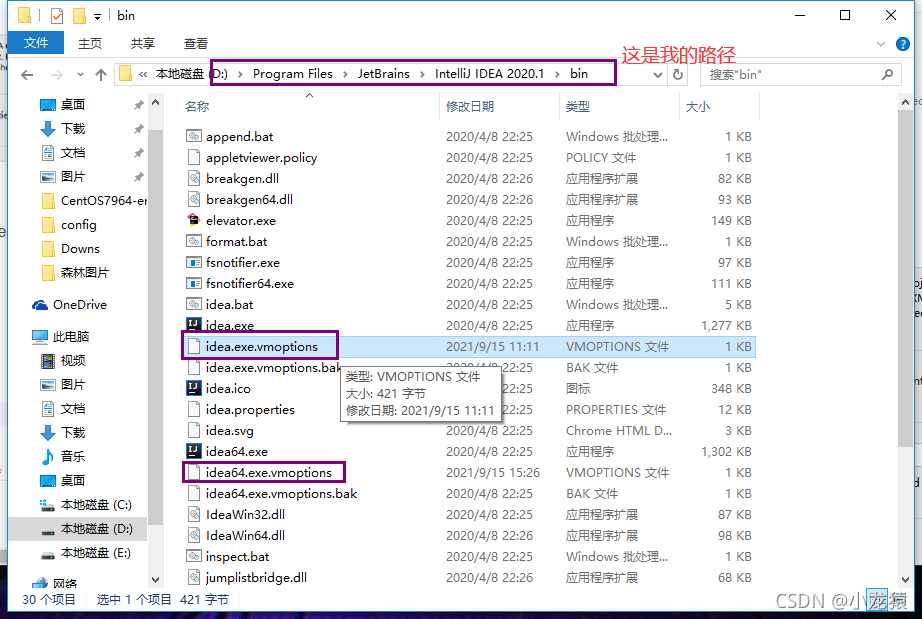
Task: Open the 主页 ribbon tab
Action: tap(90, 44)
